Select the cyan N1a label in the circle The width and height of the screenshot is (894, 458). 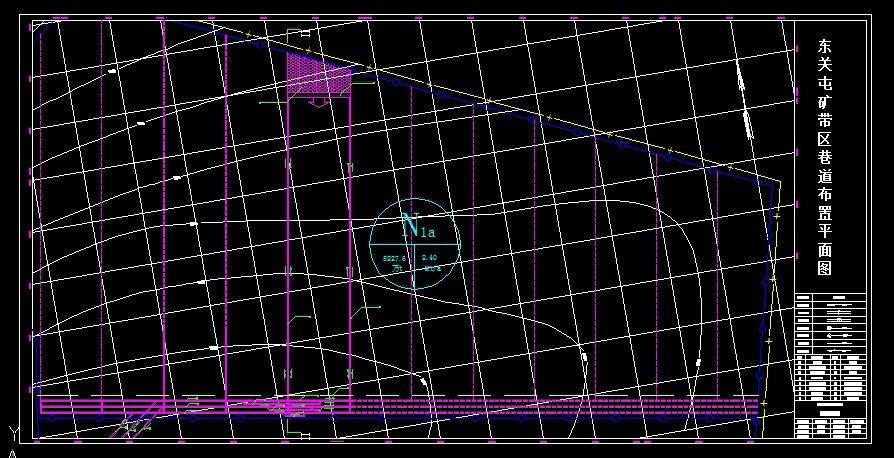[418, 226]
